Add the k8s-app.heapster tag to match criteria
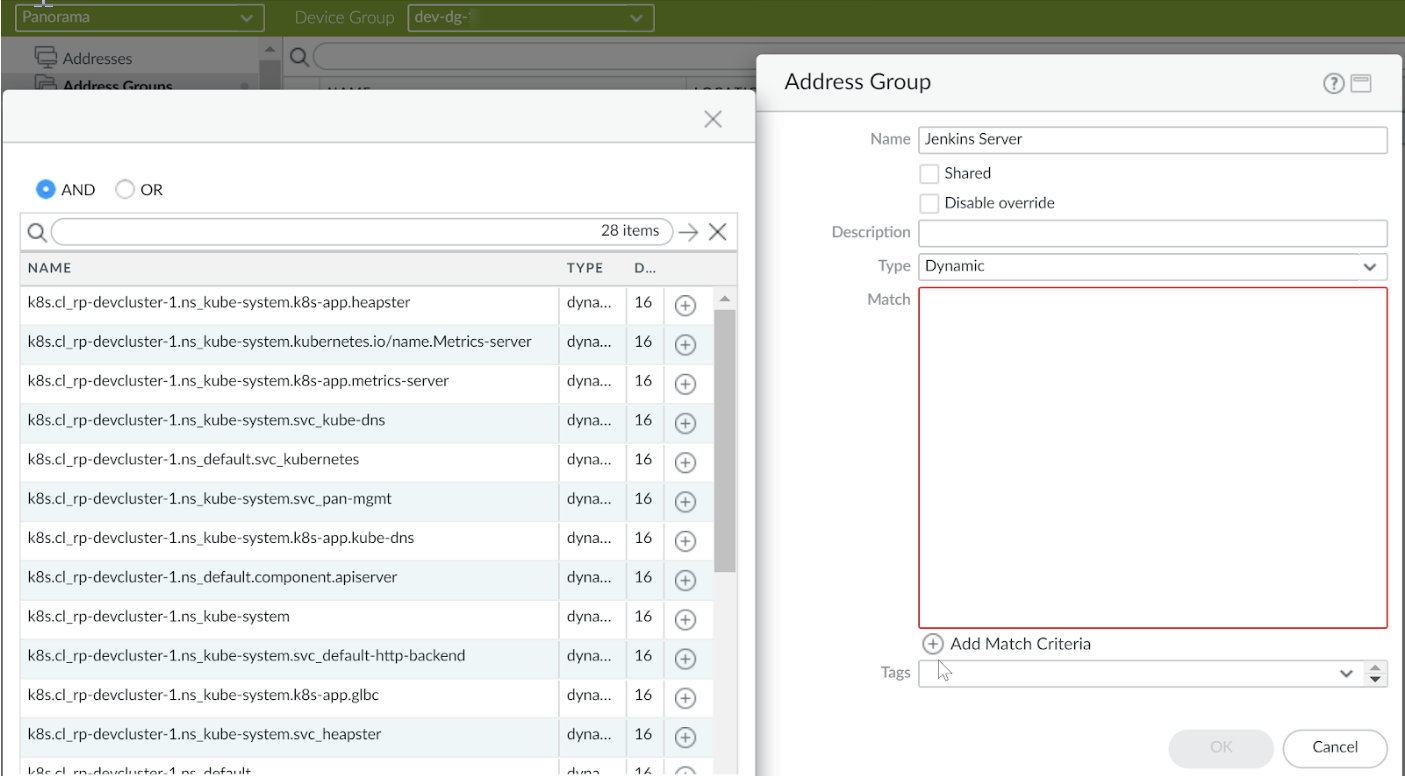This screenshot has height=776, width=1405. pyautogui.click(x=685, y=306)
